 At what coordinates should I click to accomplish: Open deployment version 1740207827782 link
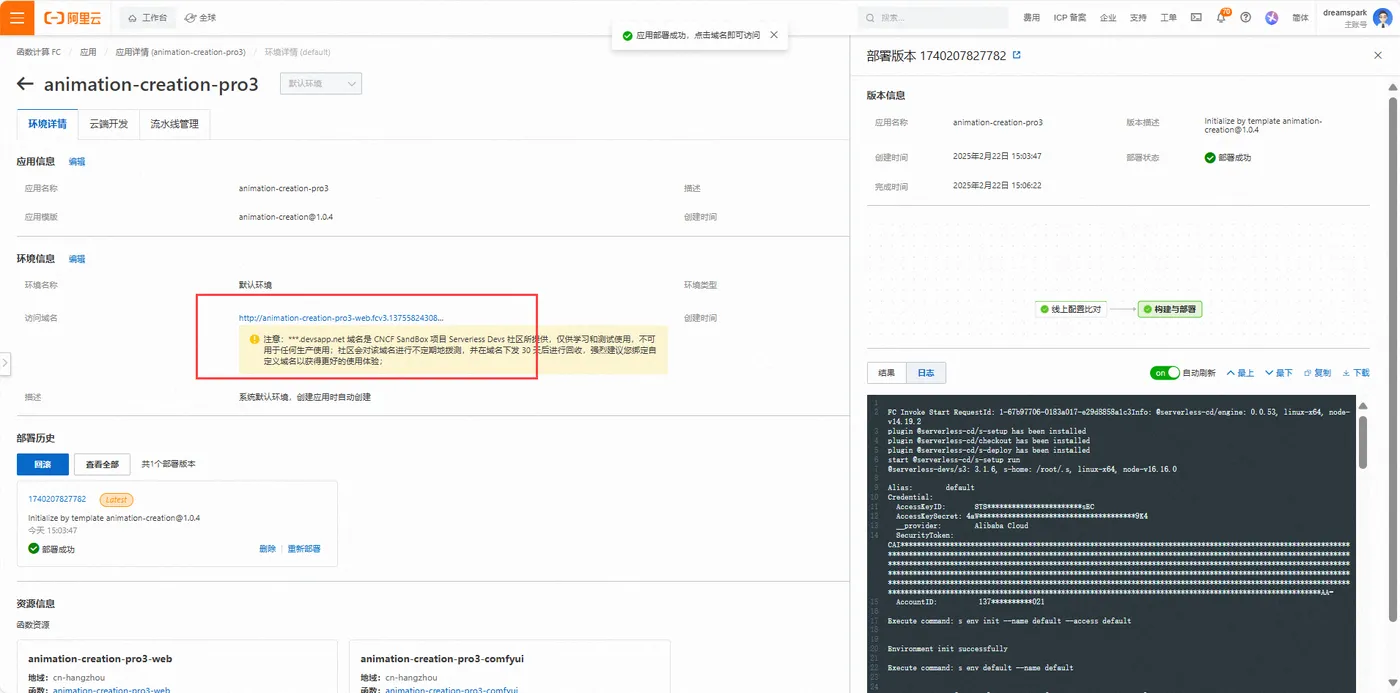[57, 499]
